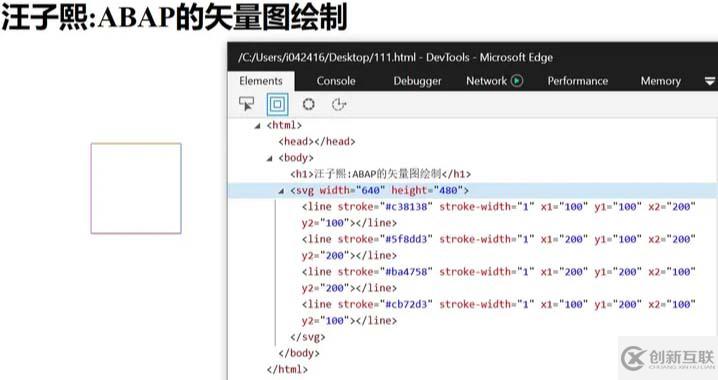Open the more tools overflow arrow
The image size is (718, 380).
point(709,81)
